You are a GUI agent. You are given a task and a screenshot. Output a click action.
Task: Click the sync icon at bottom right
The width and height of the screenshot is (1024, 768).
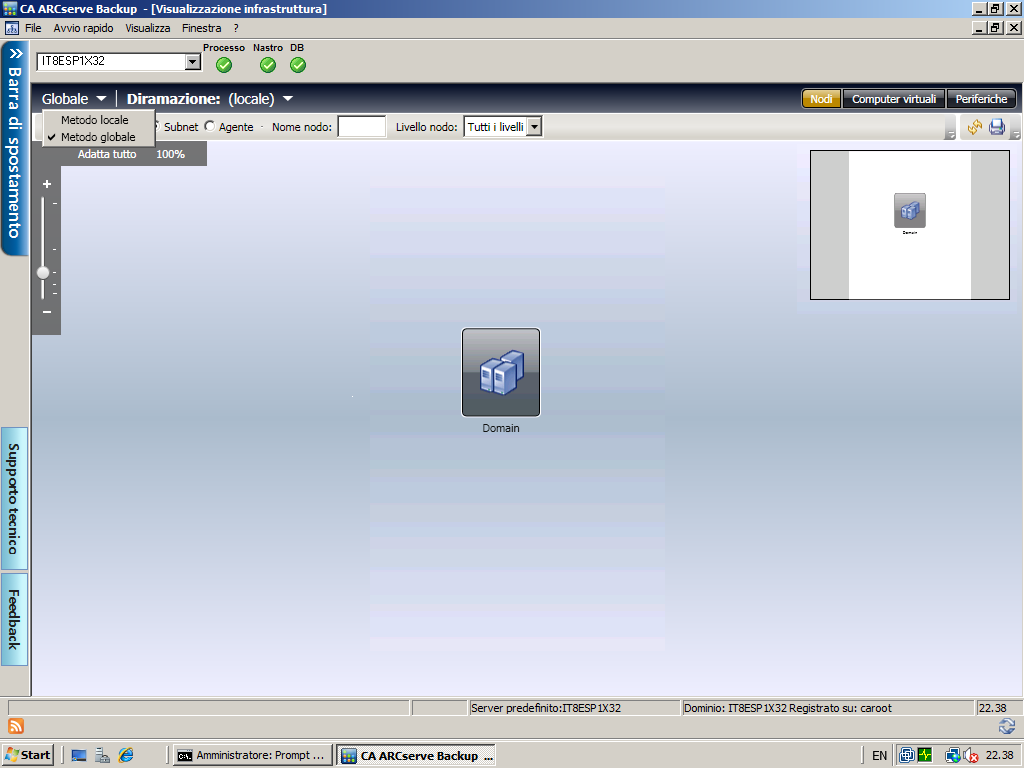pos(1007,726)
